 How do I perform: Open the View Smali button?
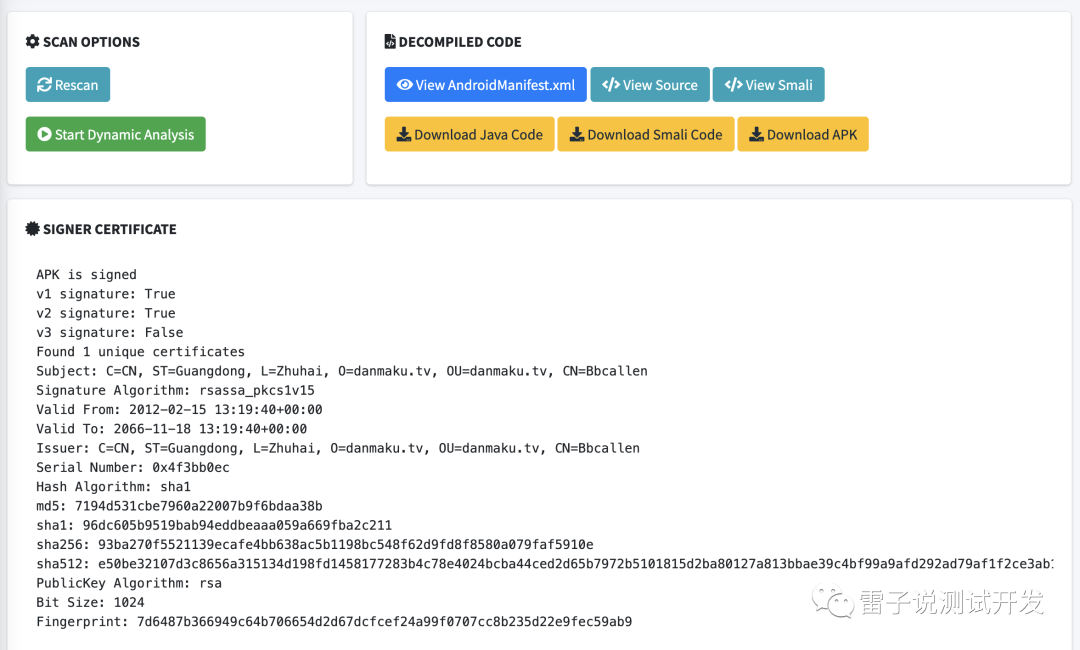click(x=768, y=85)
